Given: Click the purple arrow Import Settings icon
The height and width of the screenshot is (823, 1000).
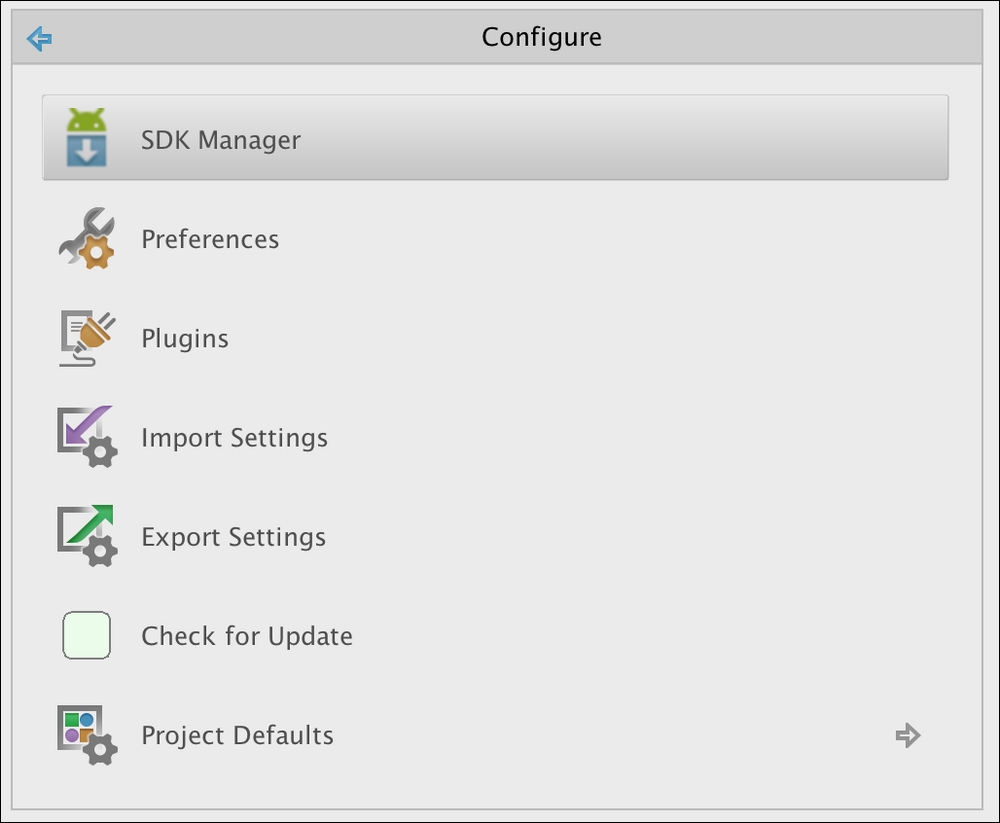Looking at the screenshot, I should (x=87, y=437).
